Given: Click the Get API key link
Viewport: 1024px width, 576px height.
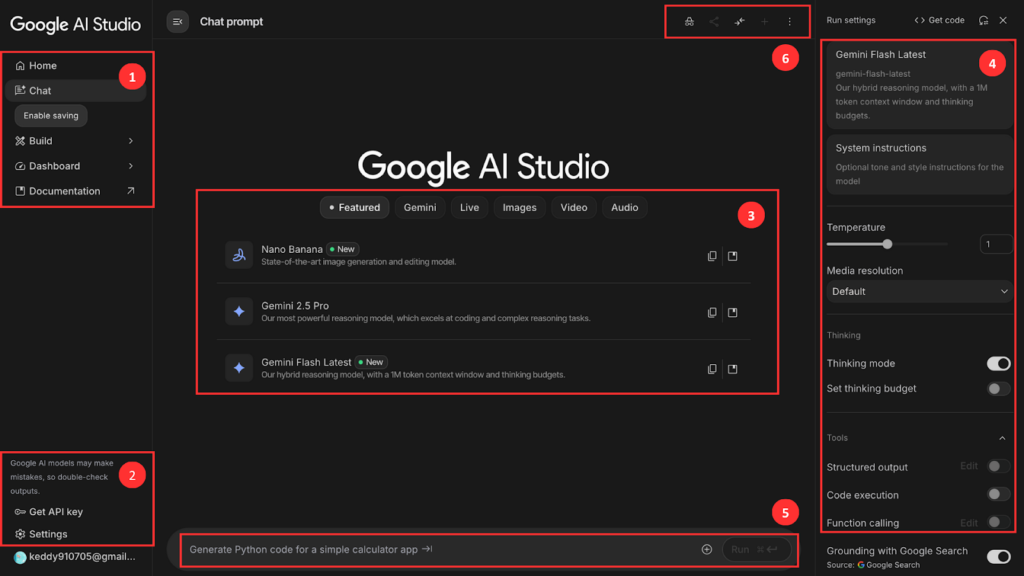Looking at the screenshot, I should pyautogui.click(x=55, y=512).
